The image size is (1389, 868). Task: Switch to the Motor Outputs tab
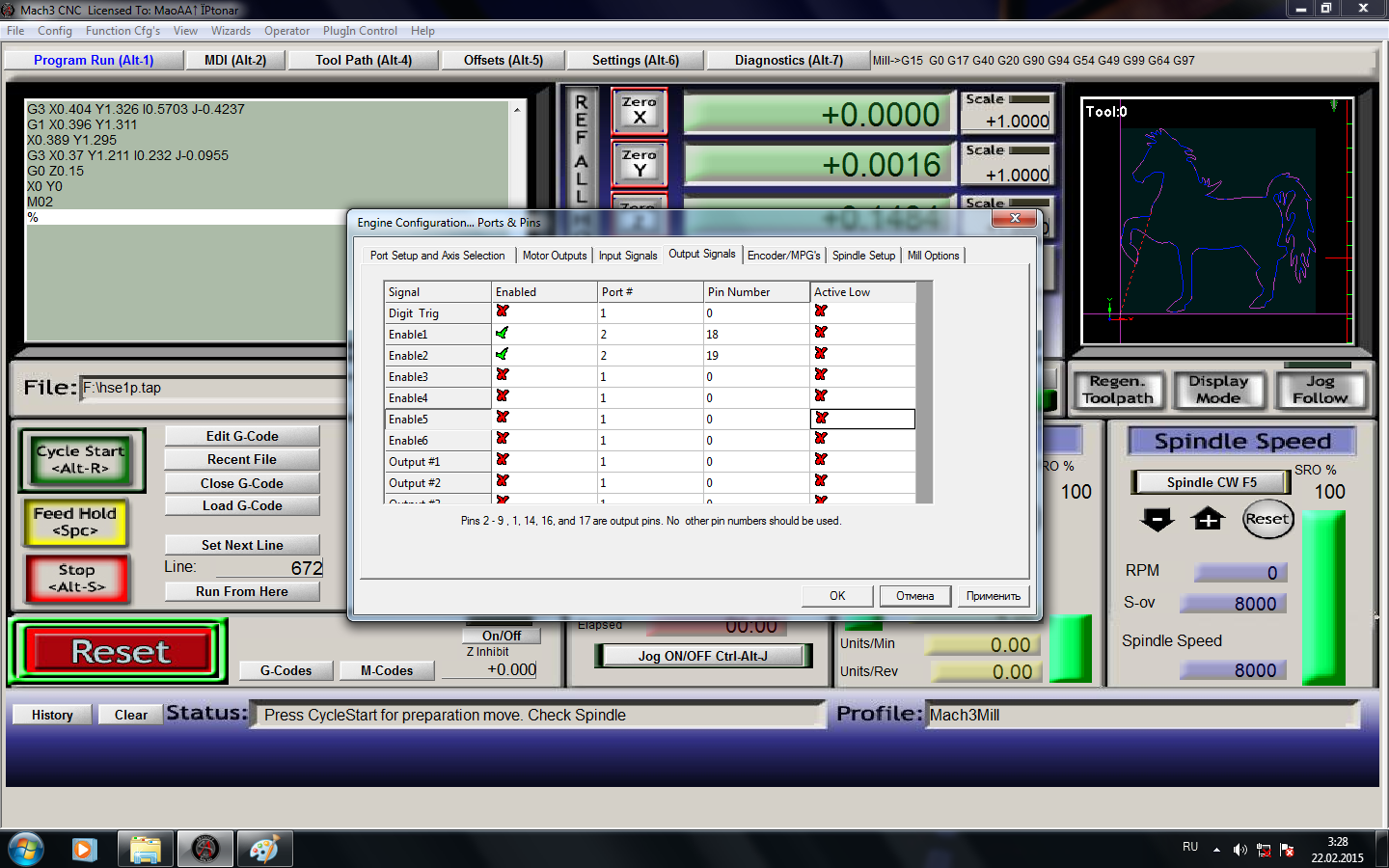tap(555, 256)
